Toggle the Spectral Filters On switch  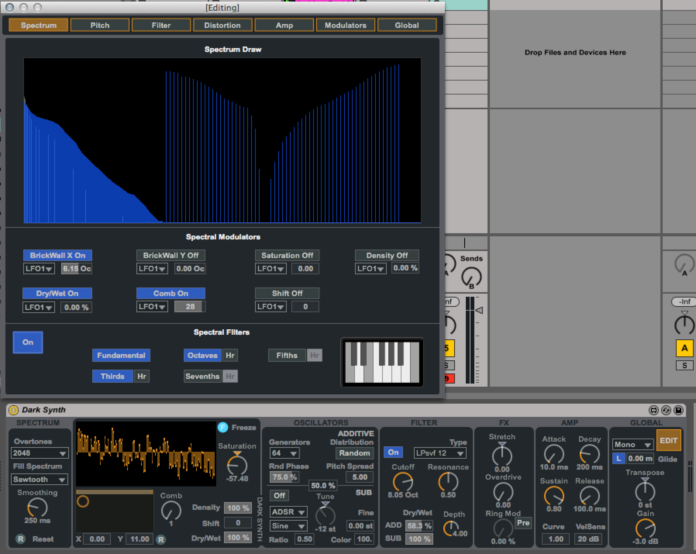pyautogui.click(x=27, y=342)
